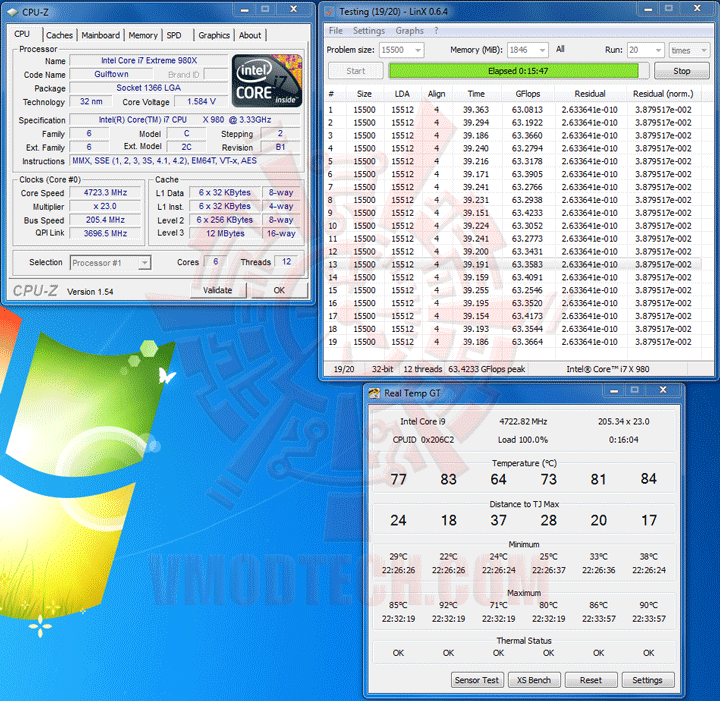Expand the Run count dropdown in LinX
This screenshot has height=701, width=720.
point(658,50)
